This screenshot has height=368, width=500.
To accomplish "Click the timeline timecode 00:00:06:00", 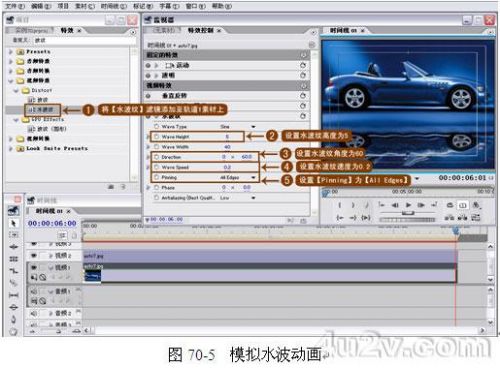I will pos(52,223).
